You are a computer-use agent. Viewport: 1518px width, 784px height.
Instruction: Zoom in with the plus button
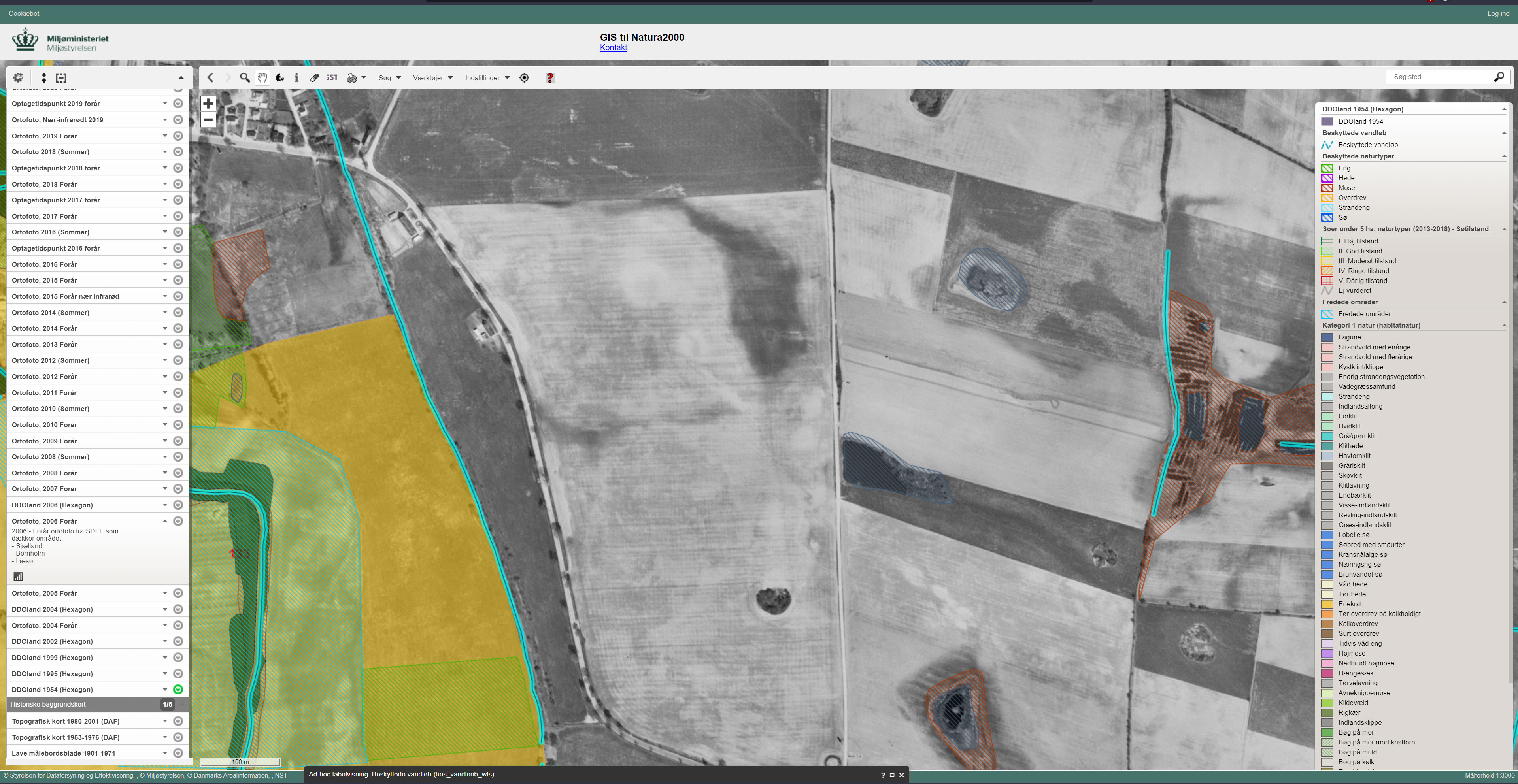208,104
